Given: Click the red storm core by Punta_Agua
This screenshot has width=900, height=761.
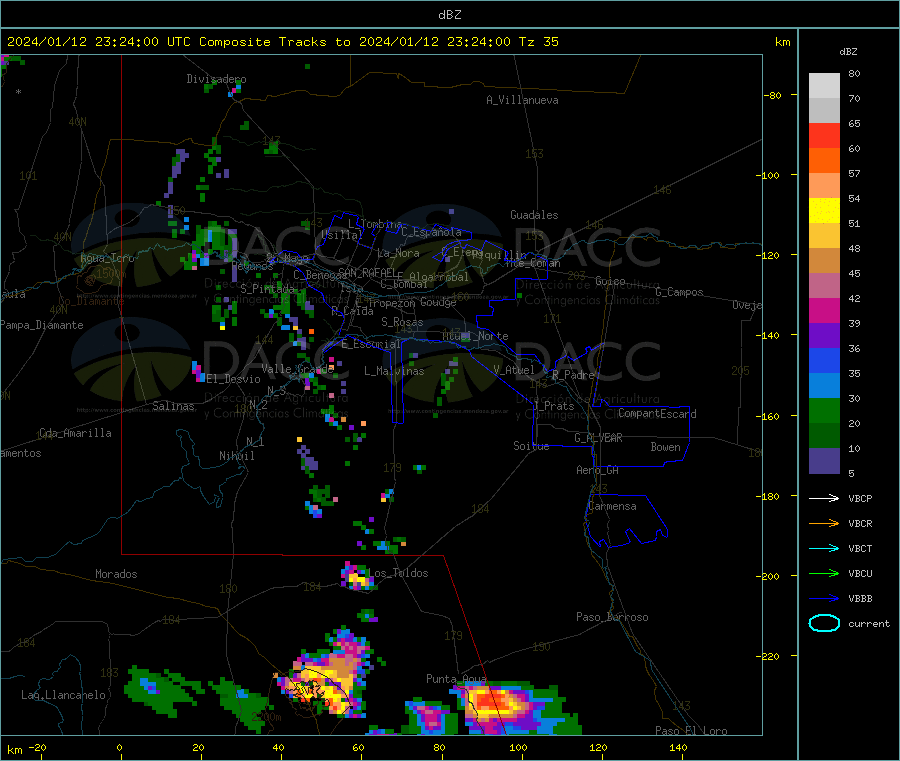Looking at the screenshot, I should coord(496,703).
